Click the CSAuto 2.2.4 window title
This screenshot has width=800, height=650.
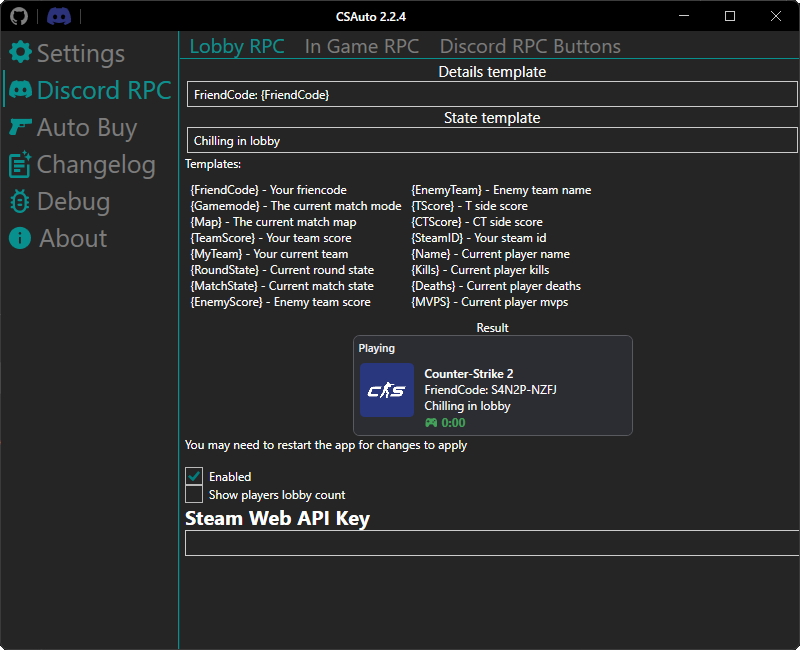coord(370,17)
